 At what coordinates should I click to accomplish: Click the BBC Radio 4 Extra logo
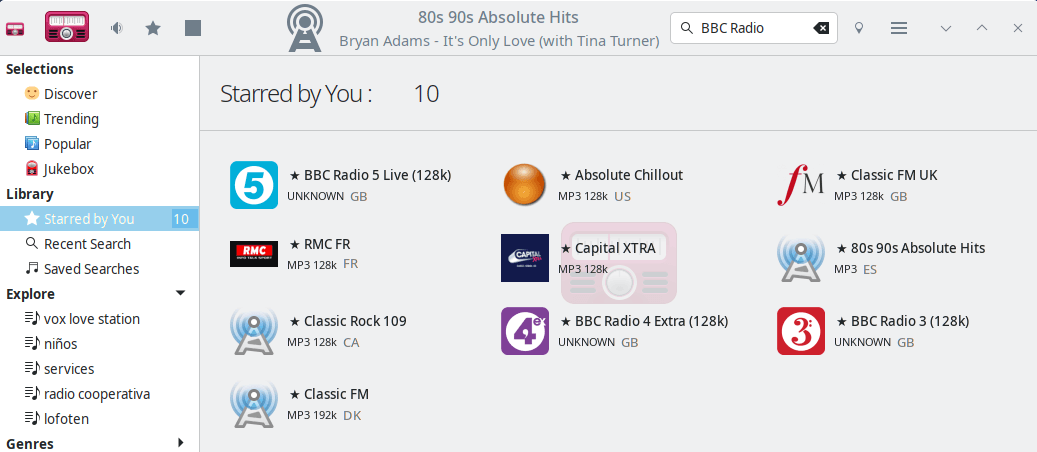tap(525, 331)
